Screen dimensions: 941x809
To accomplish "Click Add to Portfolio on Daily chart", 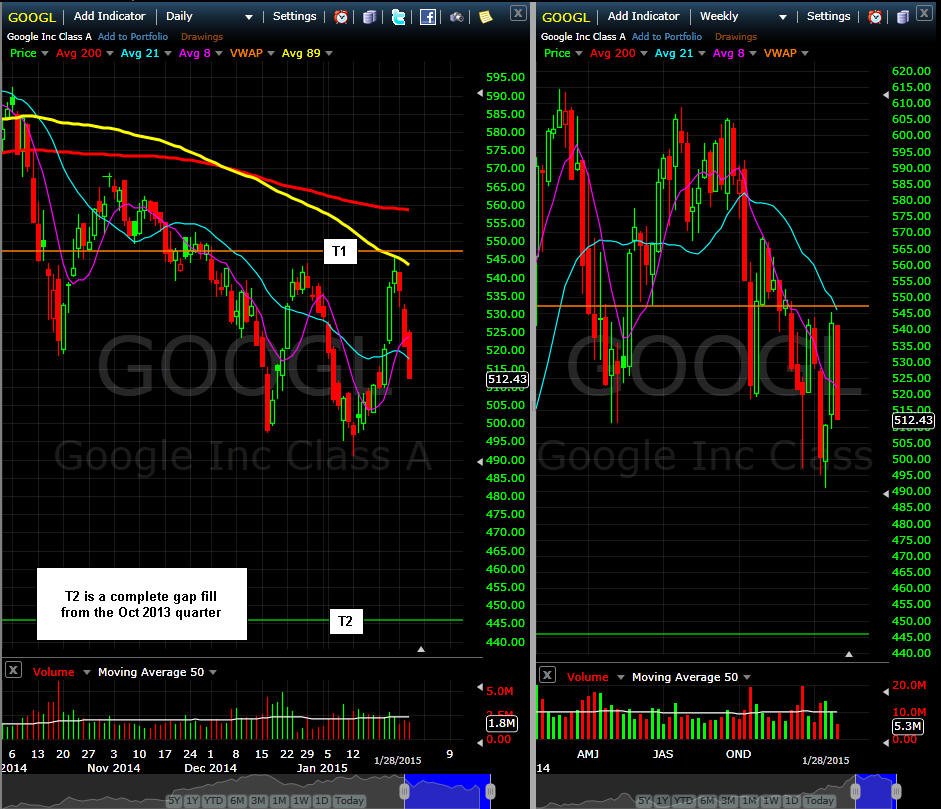I will click(133, 37).
